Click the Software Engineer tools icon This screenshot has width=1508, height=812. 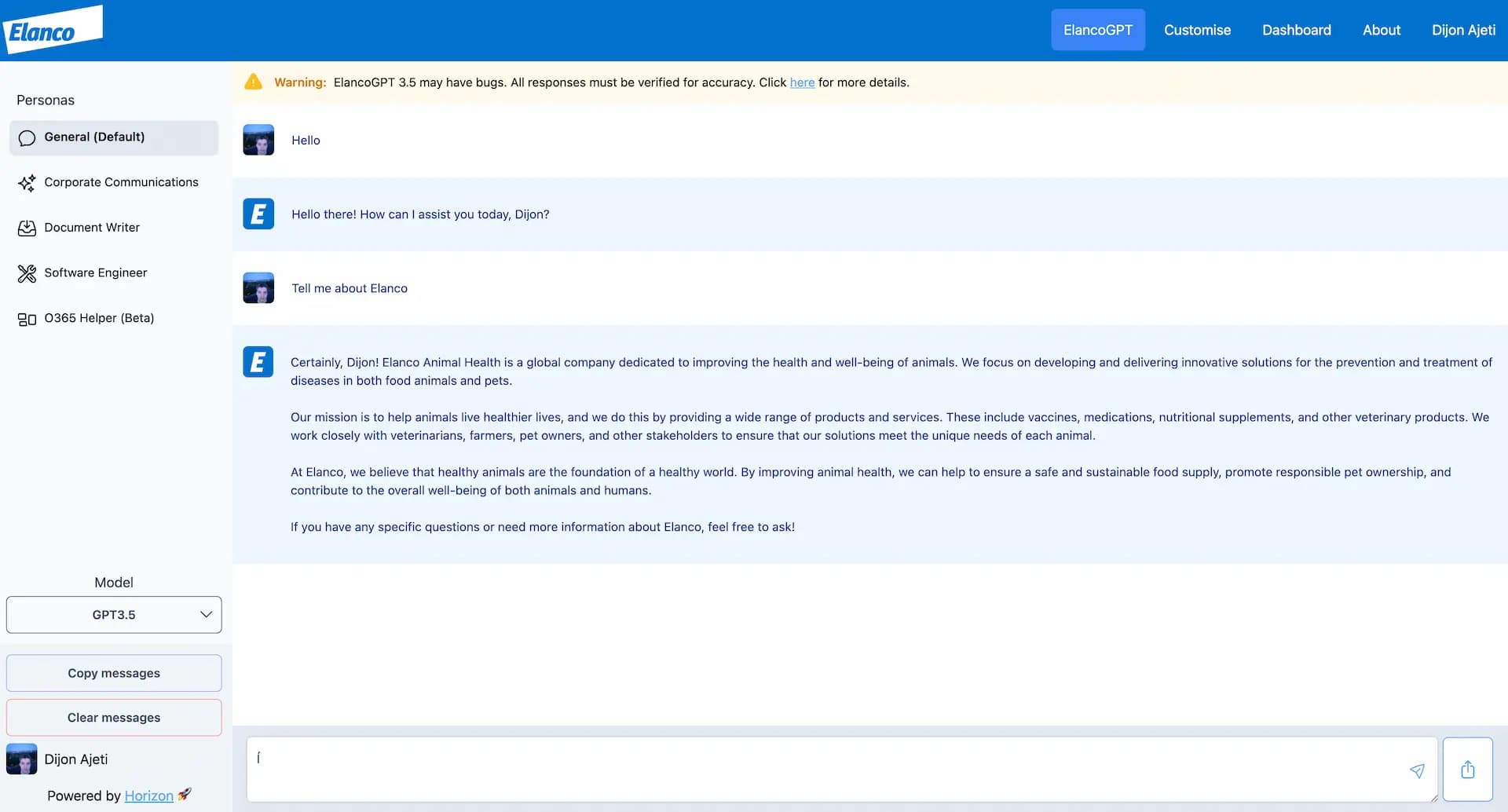[x=27, y=273]
